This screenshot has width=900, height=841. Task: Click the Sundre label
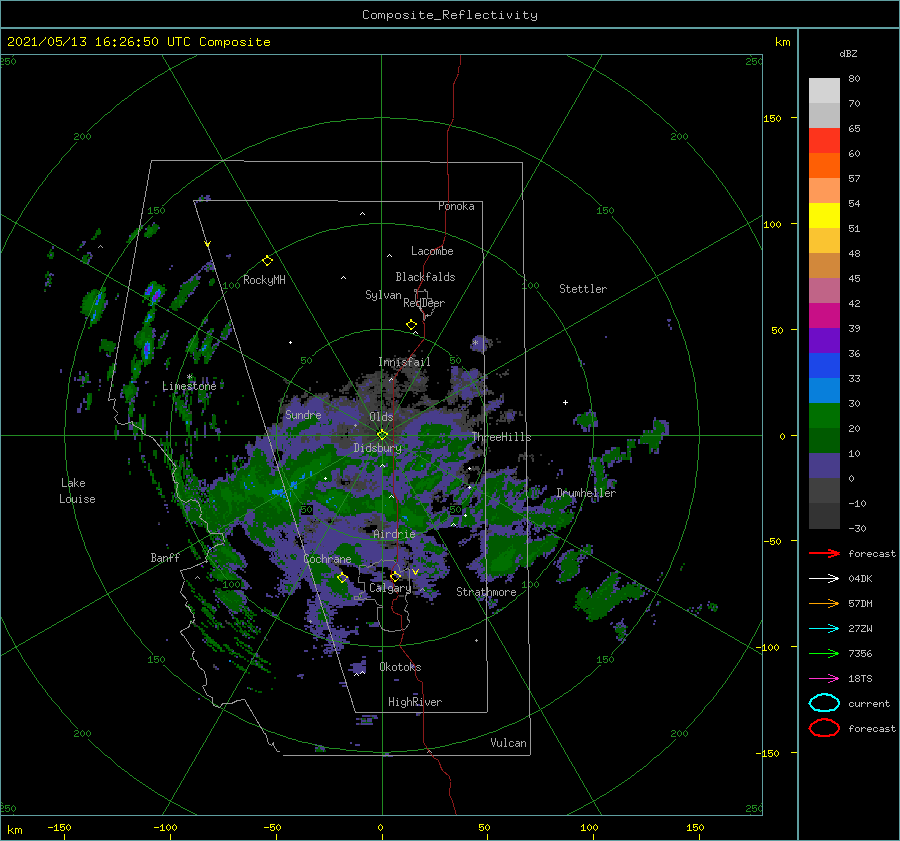[303, 415]
